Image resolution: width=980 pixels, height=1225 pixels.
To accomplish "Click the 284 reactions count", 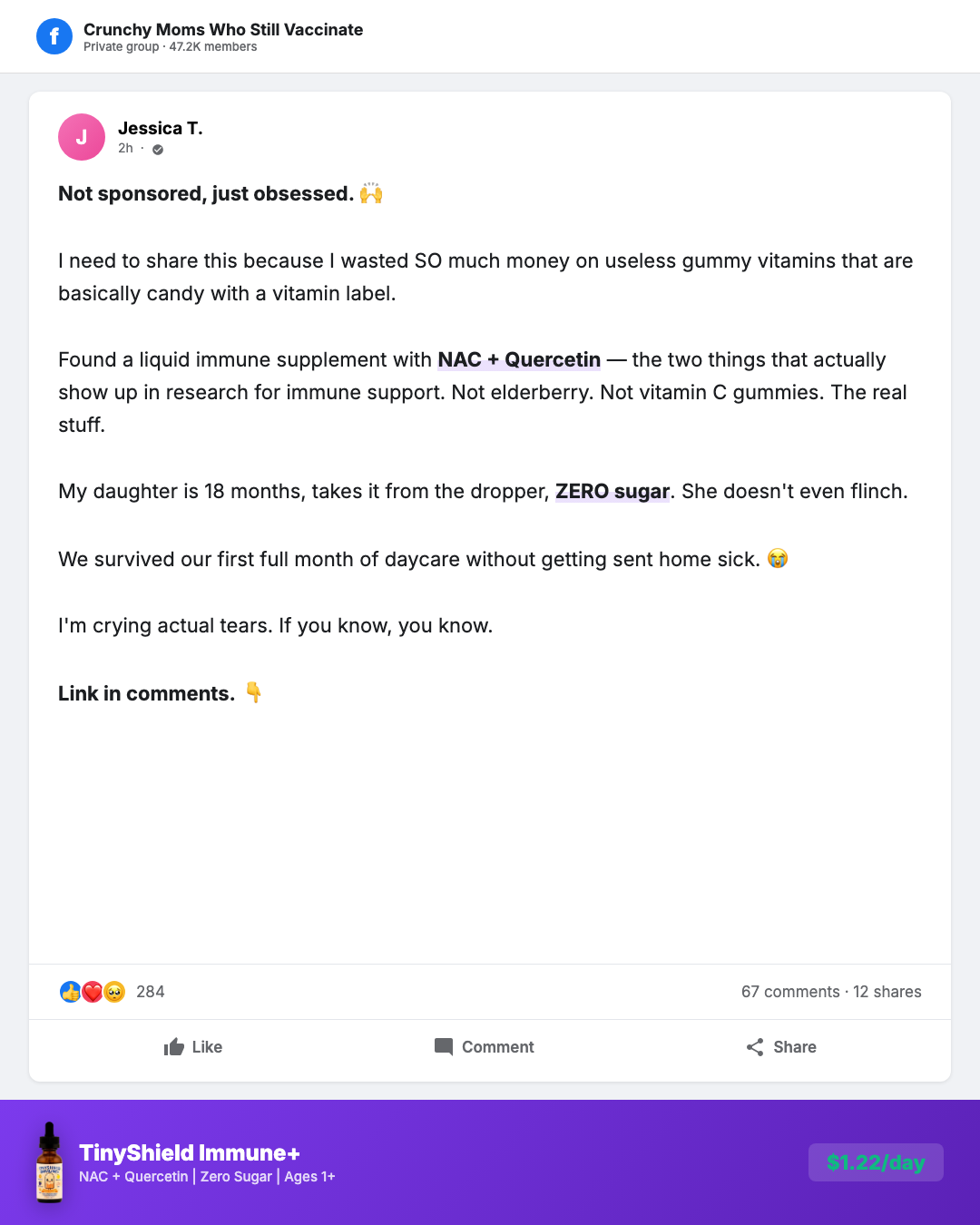I will [151, 992].
